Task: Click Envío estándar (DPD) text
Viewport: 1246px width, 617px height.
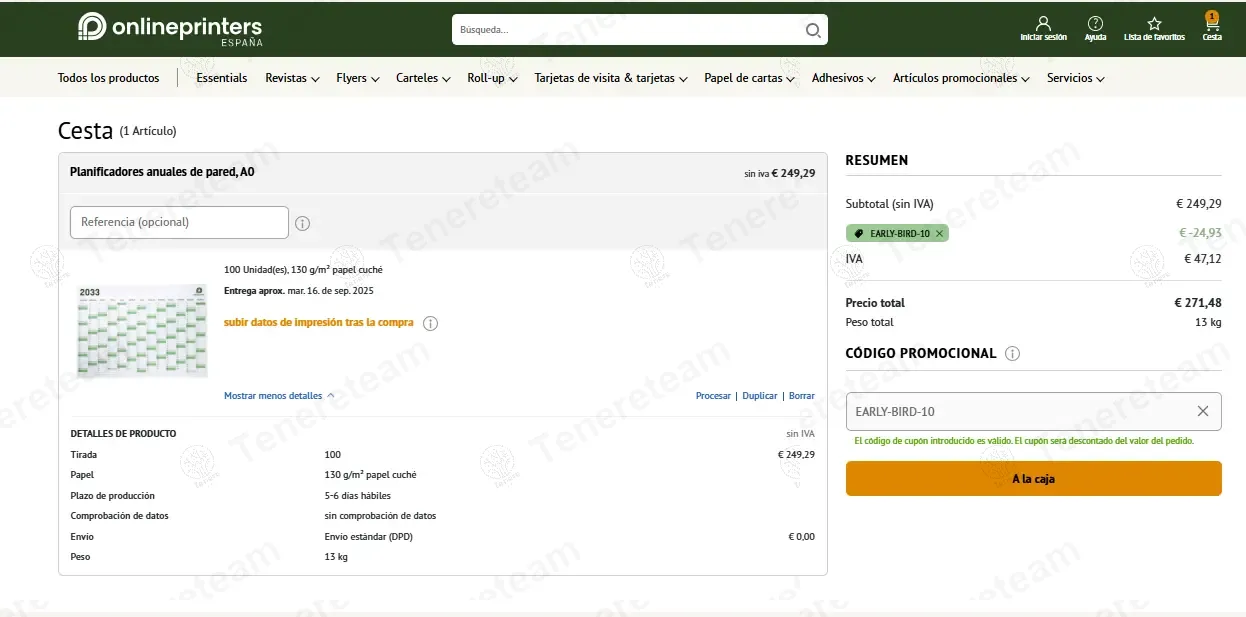Action: pyautogui.click(x=369, y=537)
